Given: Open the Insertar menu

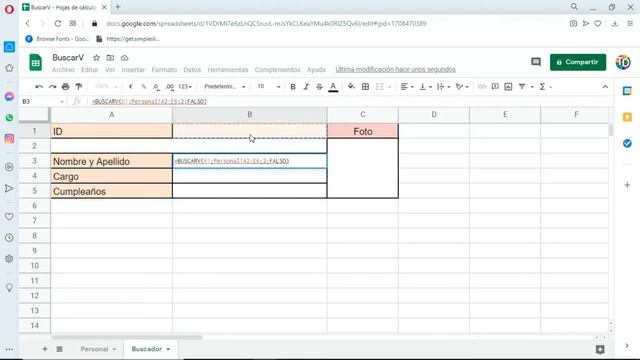Looking at the screenshot, I should point(133,70).
